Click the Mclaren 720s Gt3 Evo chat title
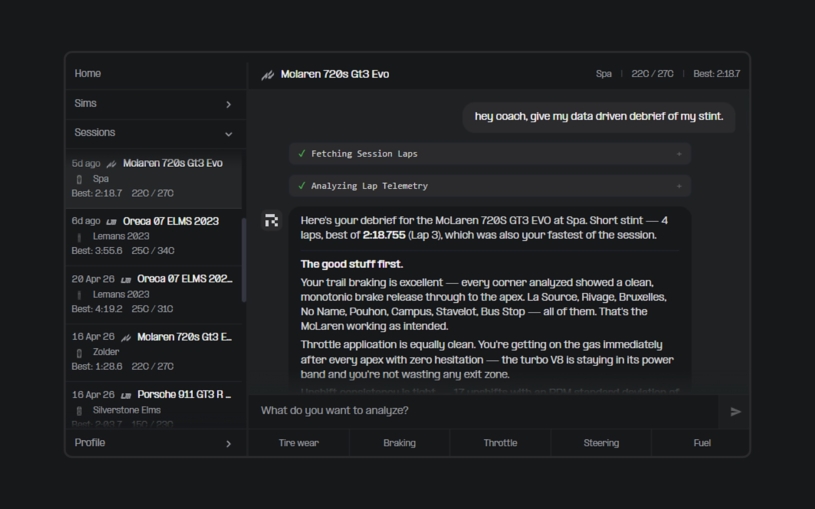 pyautogui.click(x=335, y=74)
